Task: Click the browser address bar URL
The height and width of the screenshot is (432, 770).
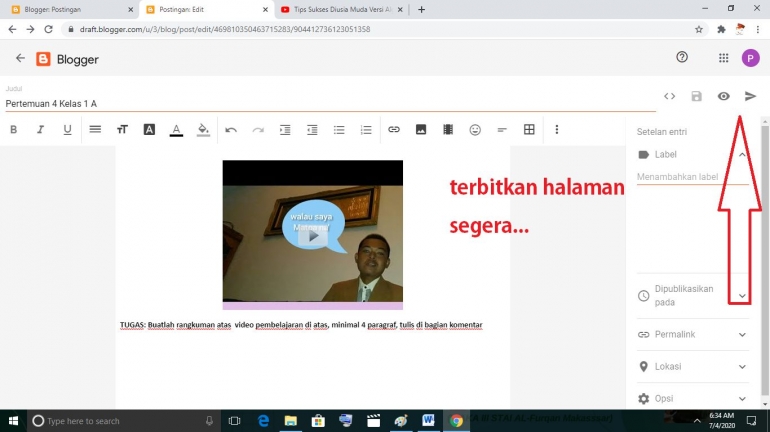Action: pyautogui.click(x=225, y=29)
